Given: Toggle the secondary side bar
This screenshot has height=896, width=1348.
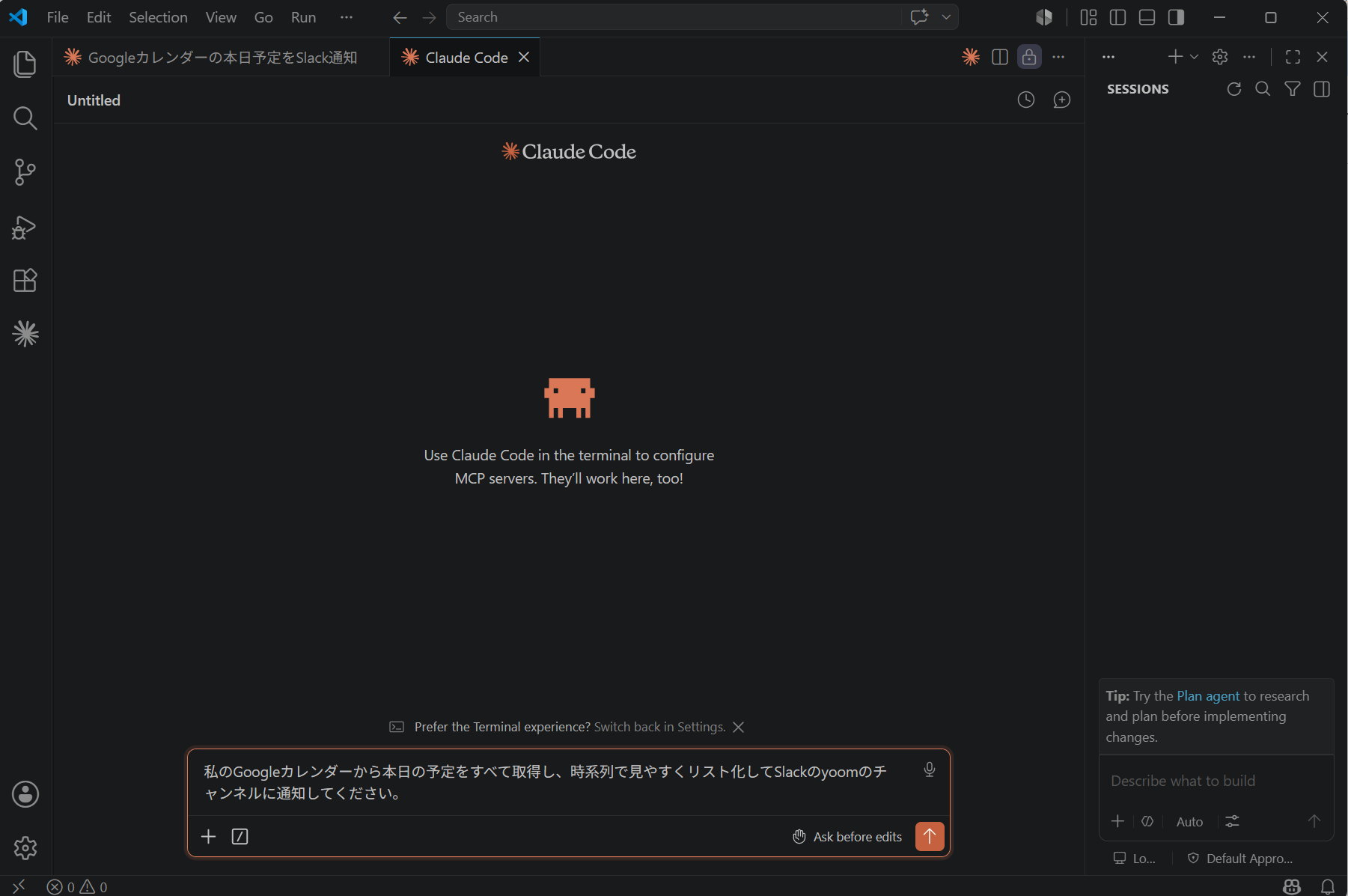Looking at the screenshot, I should (1176, 17).
